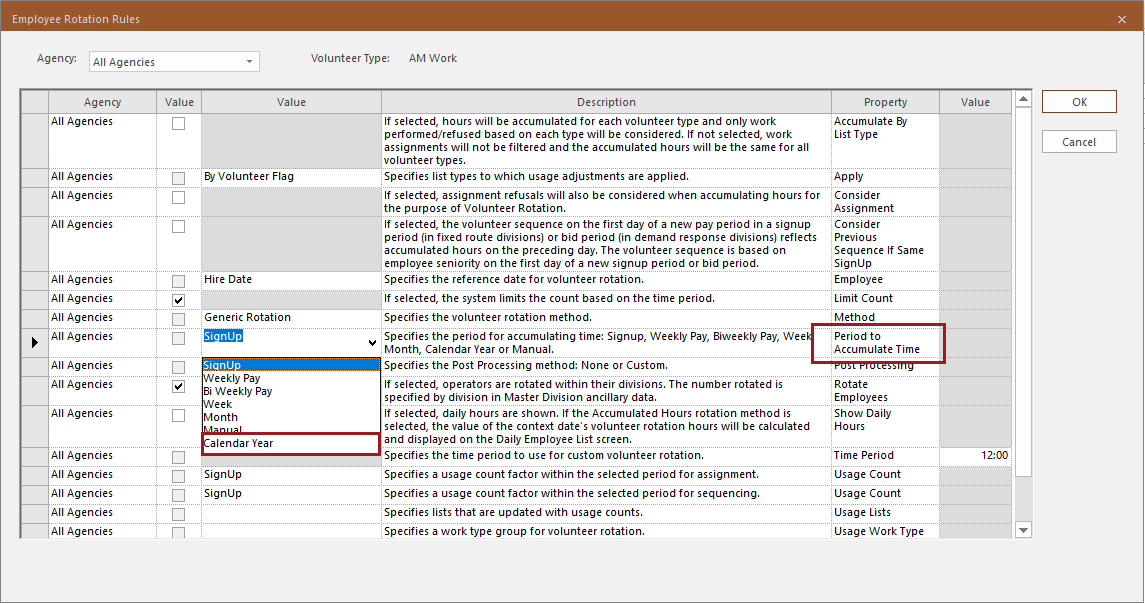Collapse the Period to Accumulate Time dropdown
The width and height of the screenshot is (1145, 604).
tap(372, 341)
